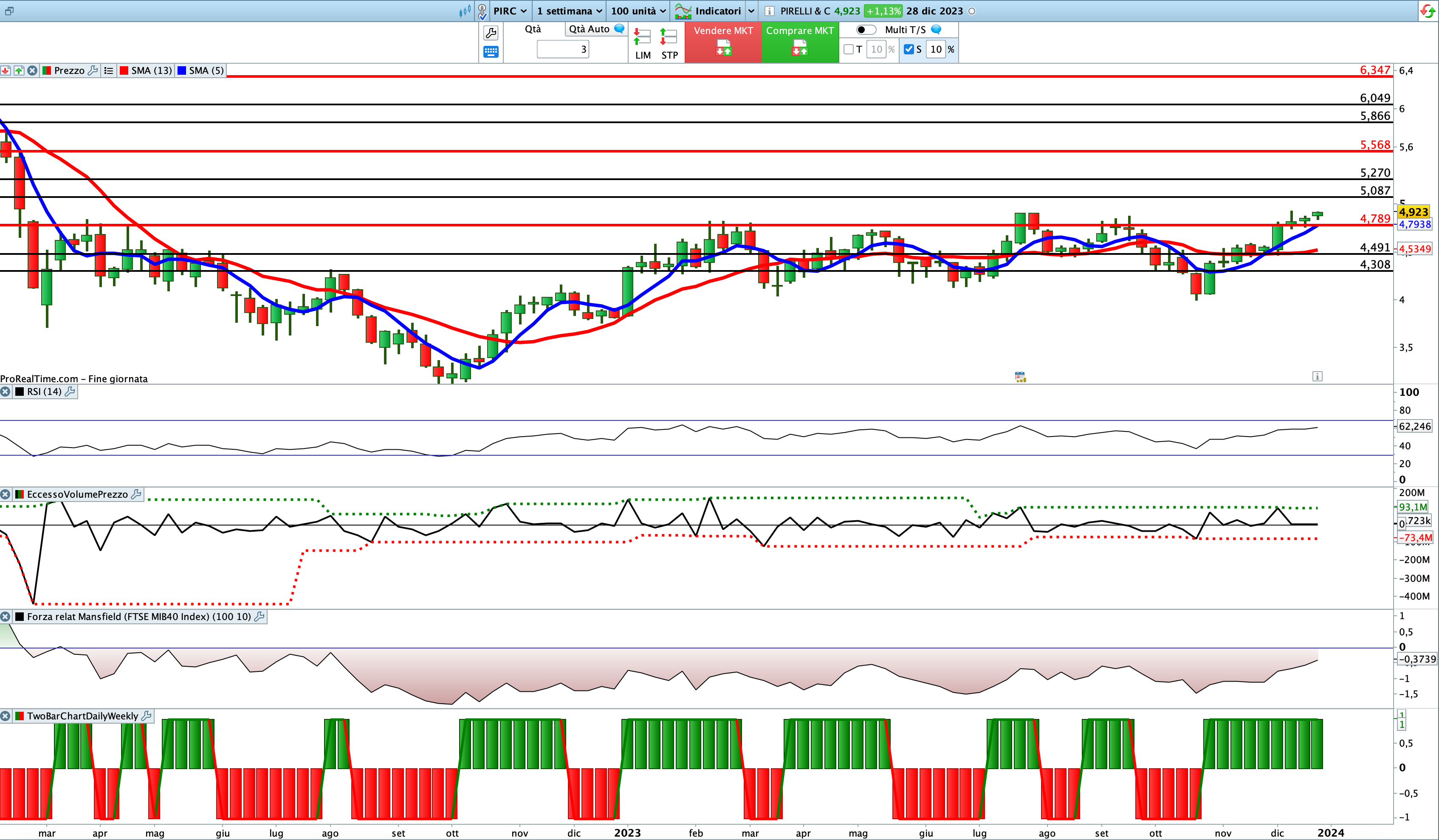
Task: Click the 6,347 resistance level label
Action: point(1375,70)
